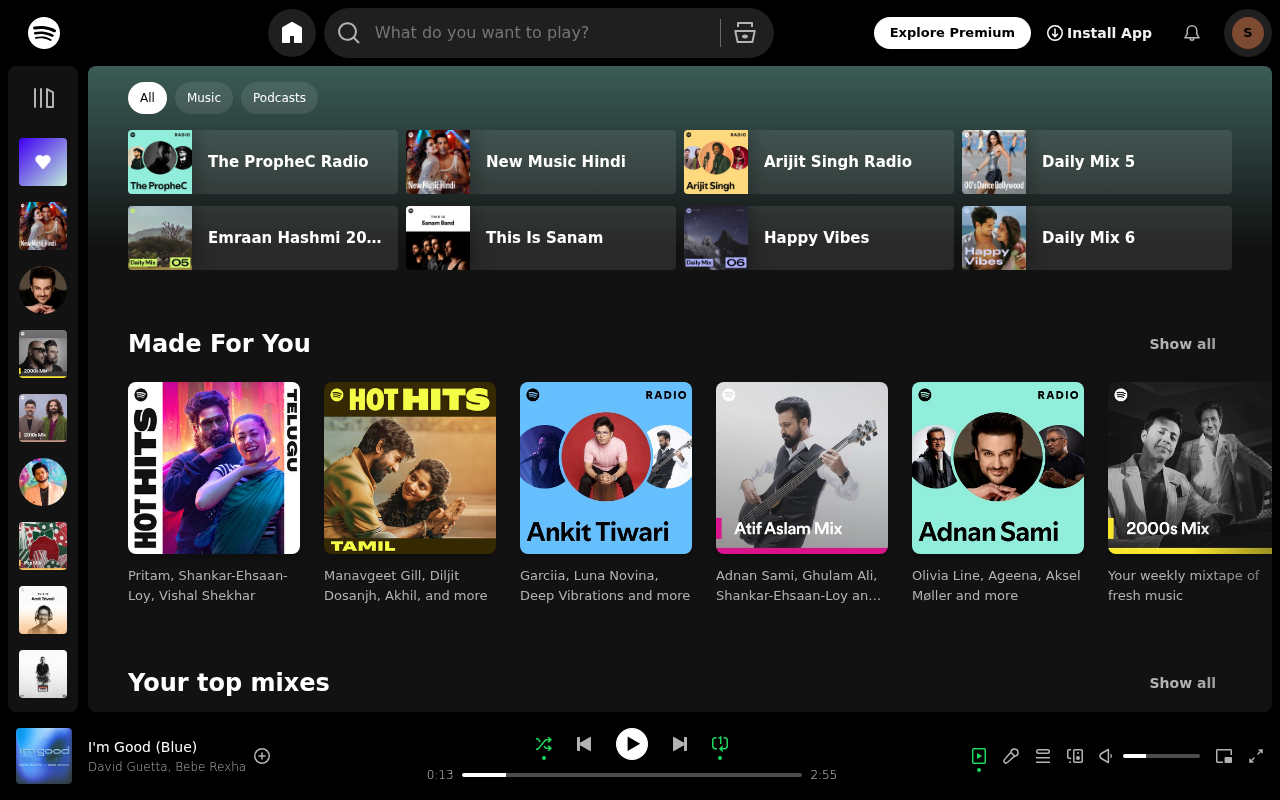
Task: Click the Spotify logo
Action: point(44,33)
